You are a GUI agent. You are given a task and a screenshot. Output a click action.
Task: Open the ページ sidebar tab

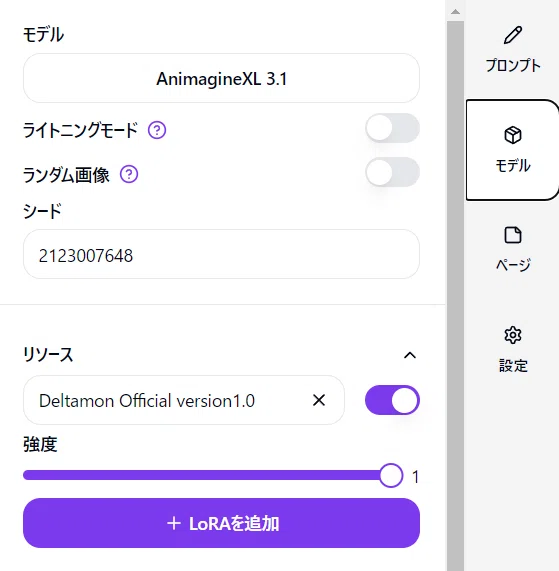pos(513,249)
